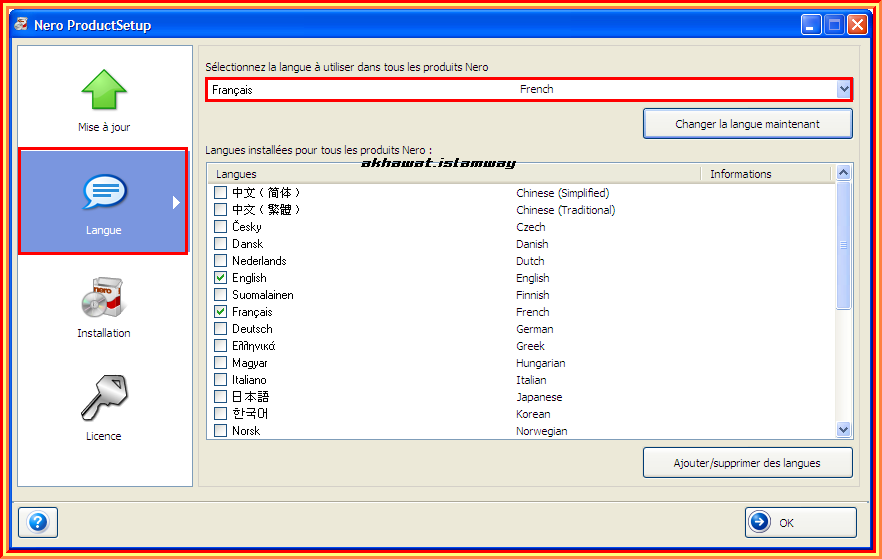Tick the Chinese (Traditional) checkbox

pos(220,210)
